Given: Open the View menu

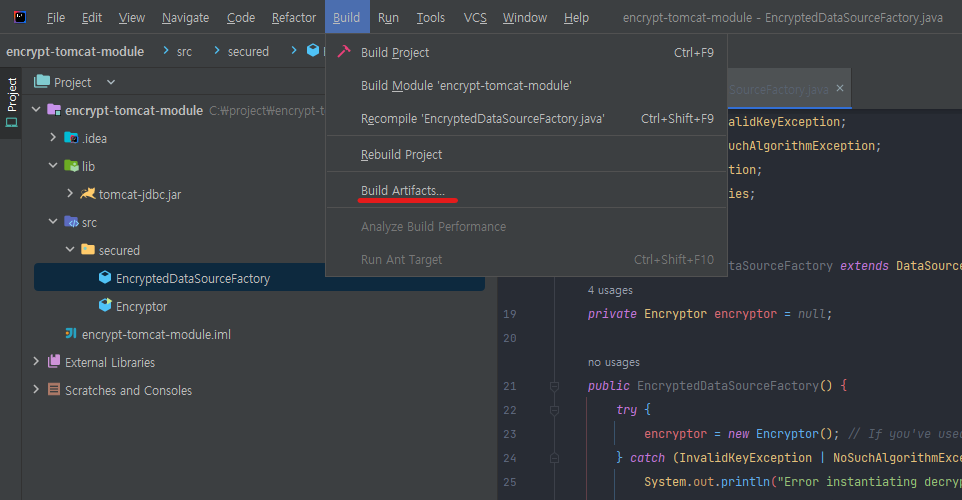Looking at the screenshot, I should pos(132,18).
